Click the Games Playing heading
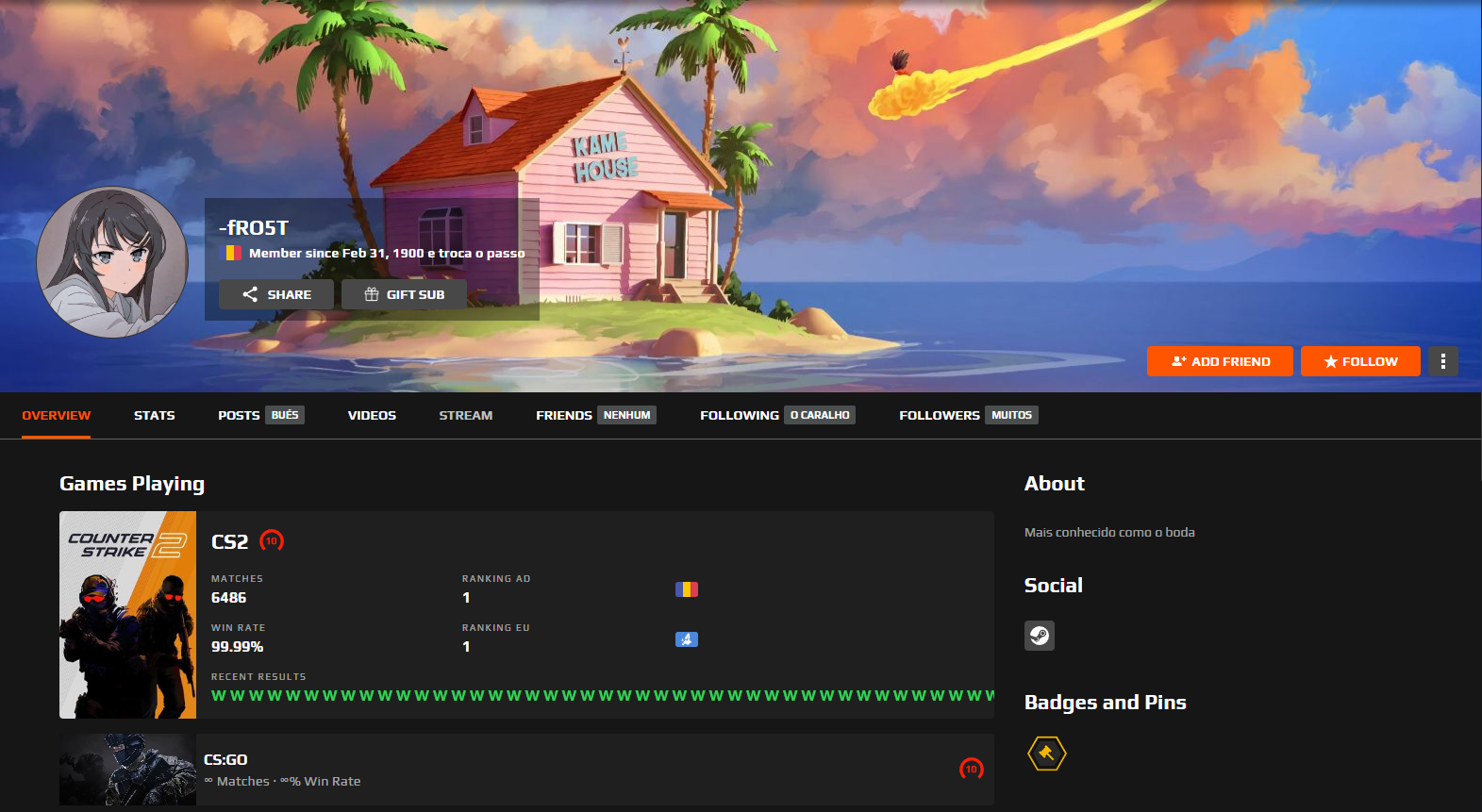Image resolution: width=1482 pixels, height=812 pixels. pos(132,484)
